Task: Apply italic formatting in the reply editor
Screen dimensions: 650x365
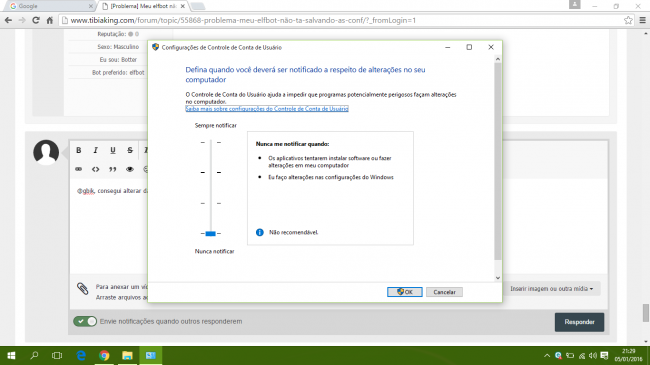Action: (95, 150)
